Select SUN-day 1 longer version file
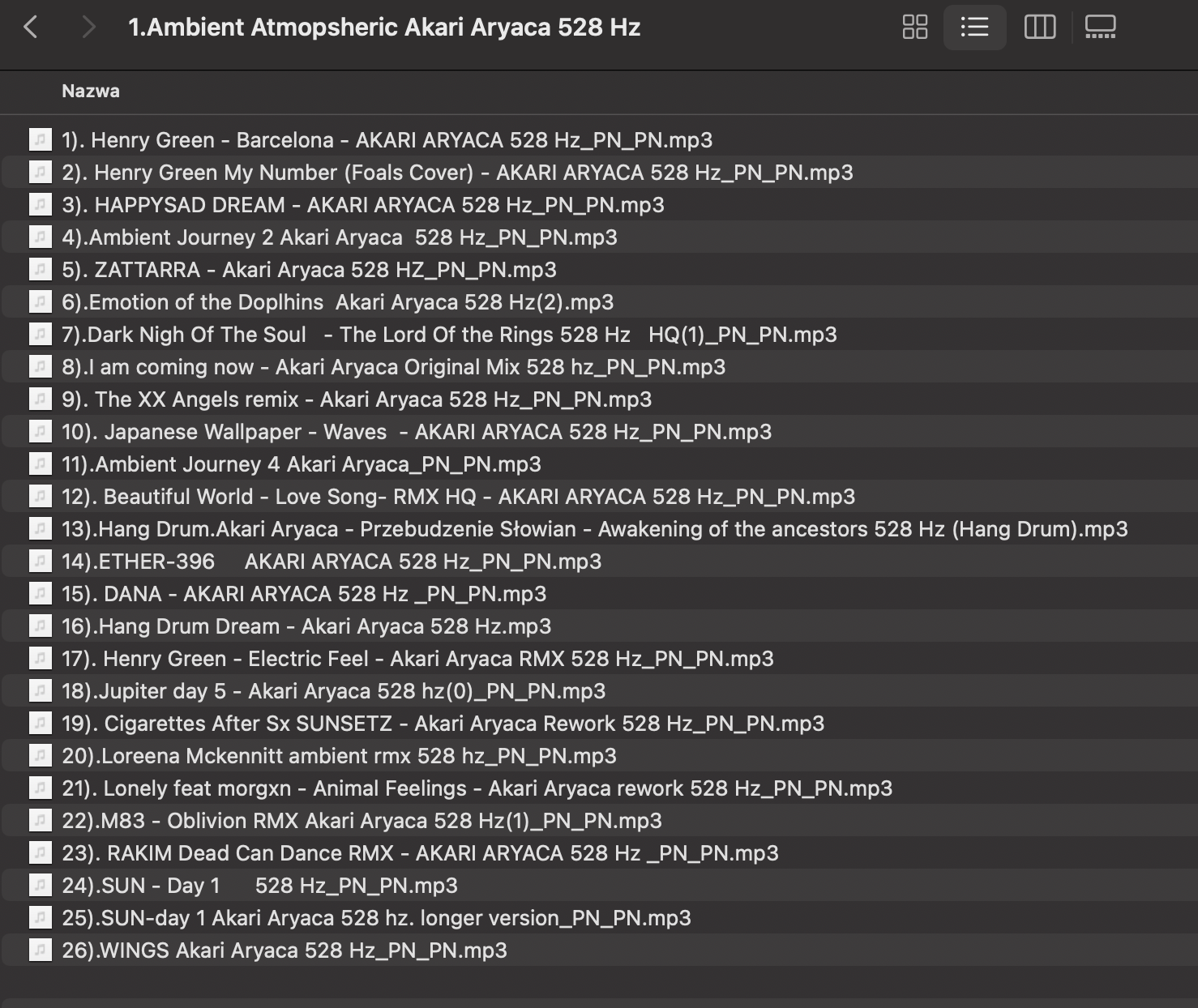 376,918
